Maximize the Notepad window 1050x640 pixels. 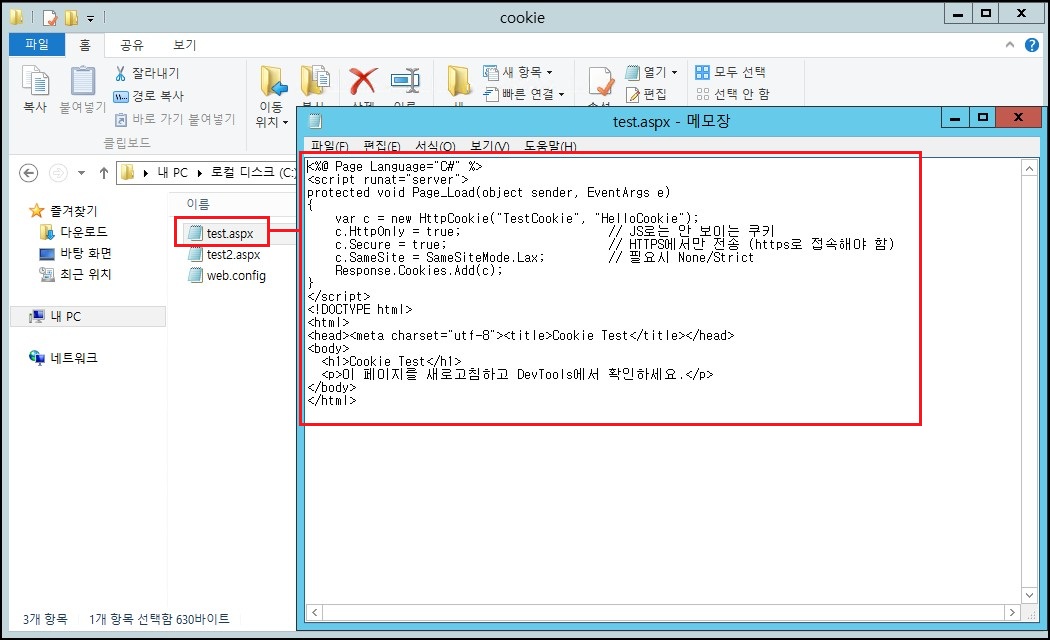982,118
